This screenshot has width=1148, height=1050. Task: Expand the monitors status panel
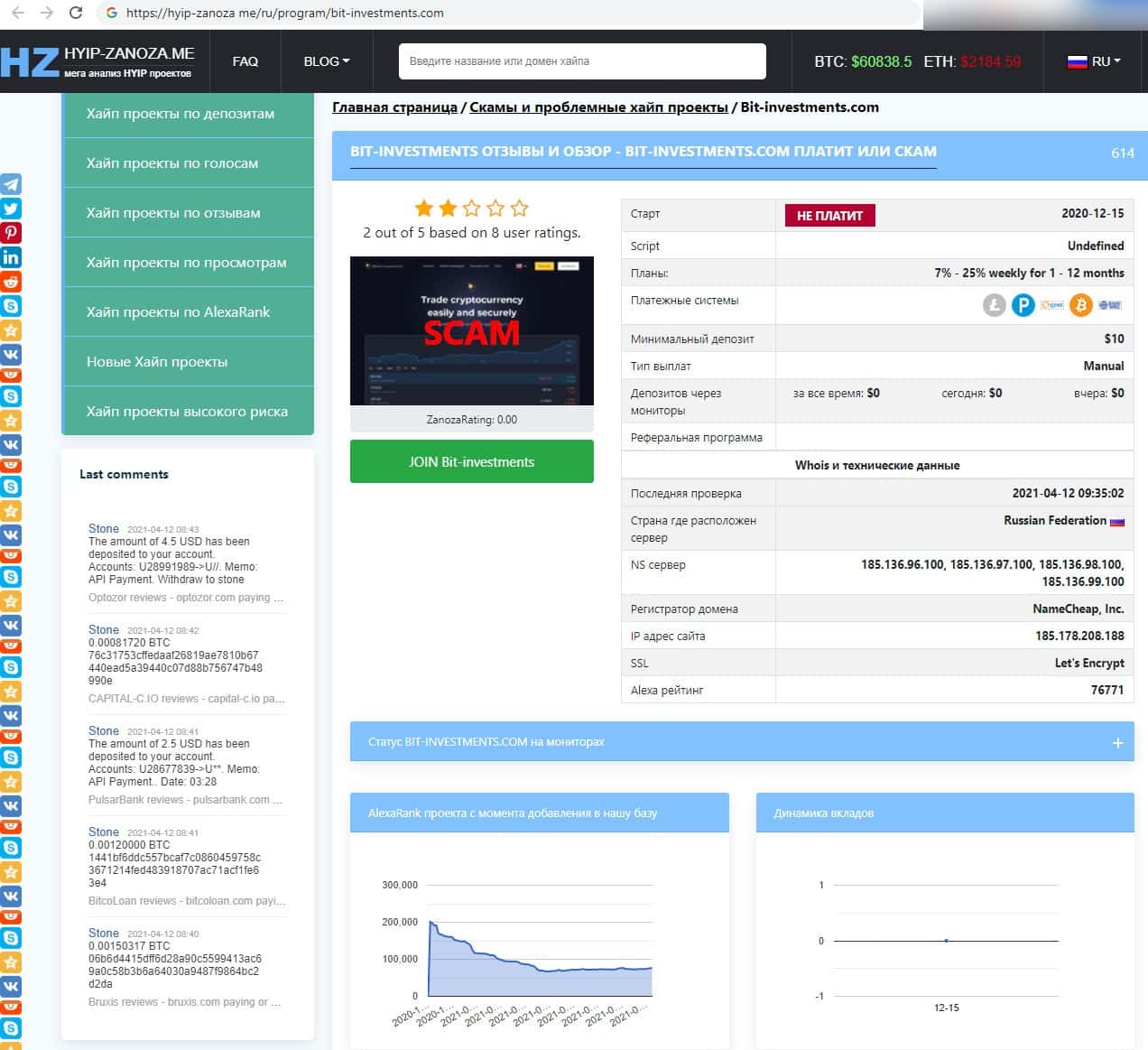coord(1117,742)
